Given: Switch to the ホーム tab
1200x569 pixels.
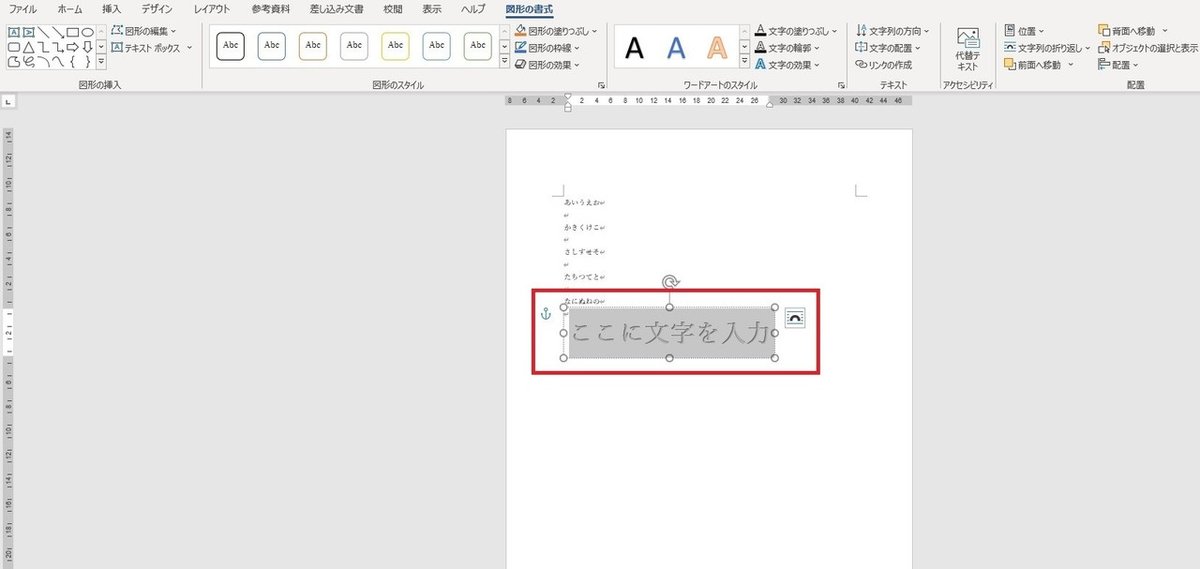Looking at the screenshot, I should (70, 9).
